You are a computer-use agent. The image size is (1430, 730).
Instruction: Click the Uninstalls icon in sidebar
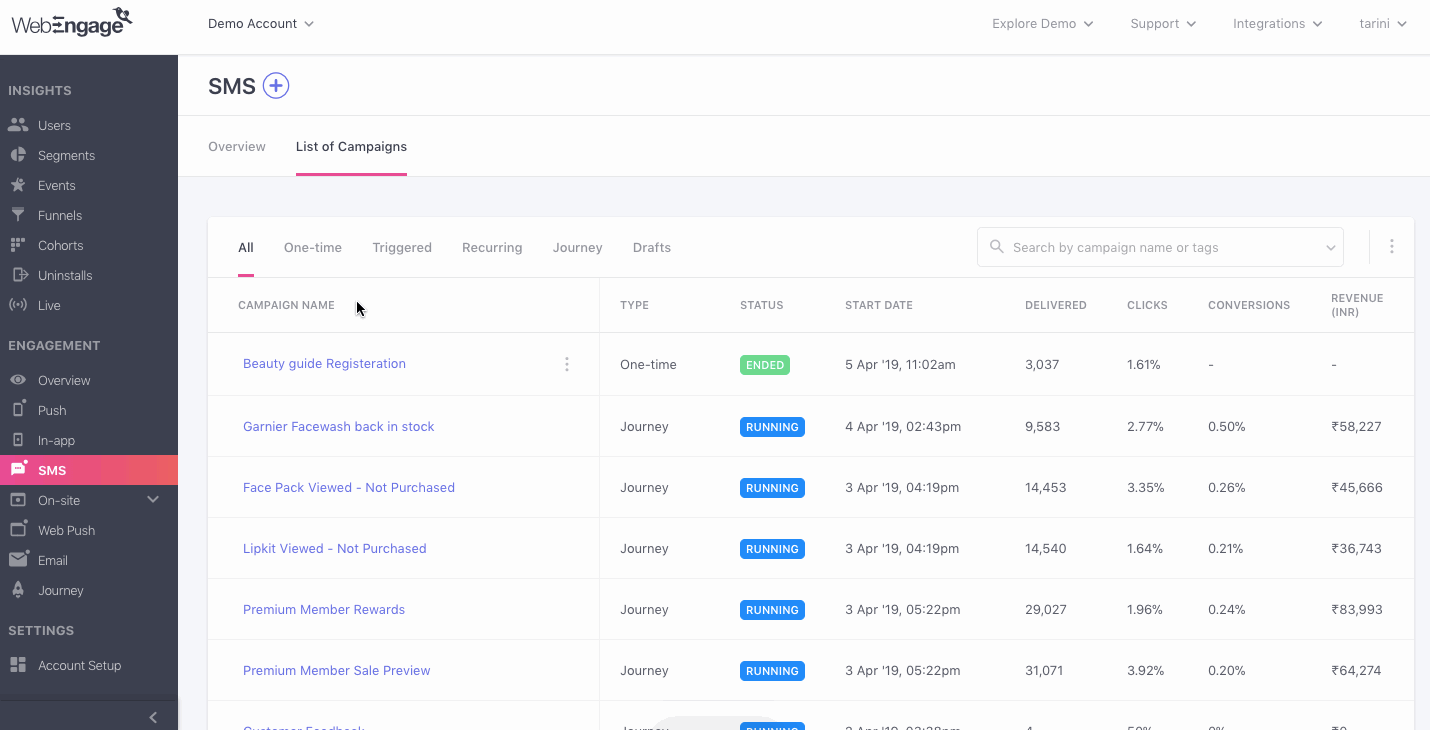pyautogui.click(x=18, y=275)
